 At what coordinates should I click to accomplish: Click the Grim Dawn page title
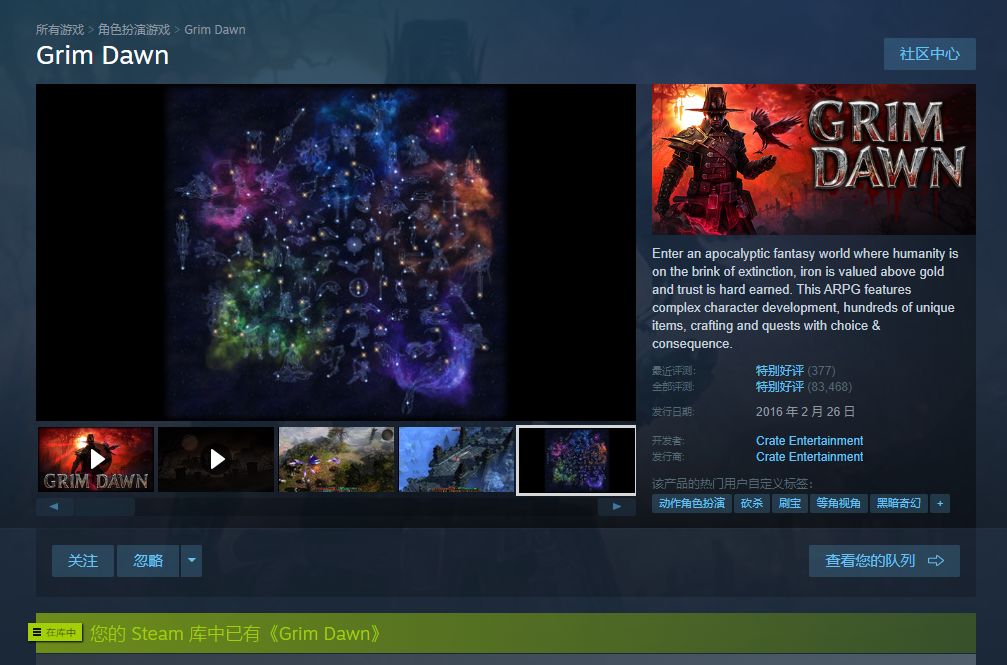tap(102, 55)
